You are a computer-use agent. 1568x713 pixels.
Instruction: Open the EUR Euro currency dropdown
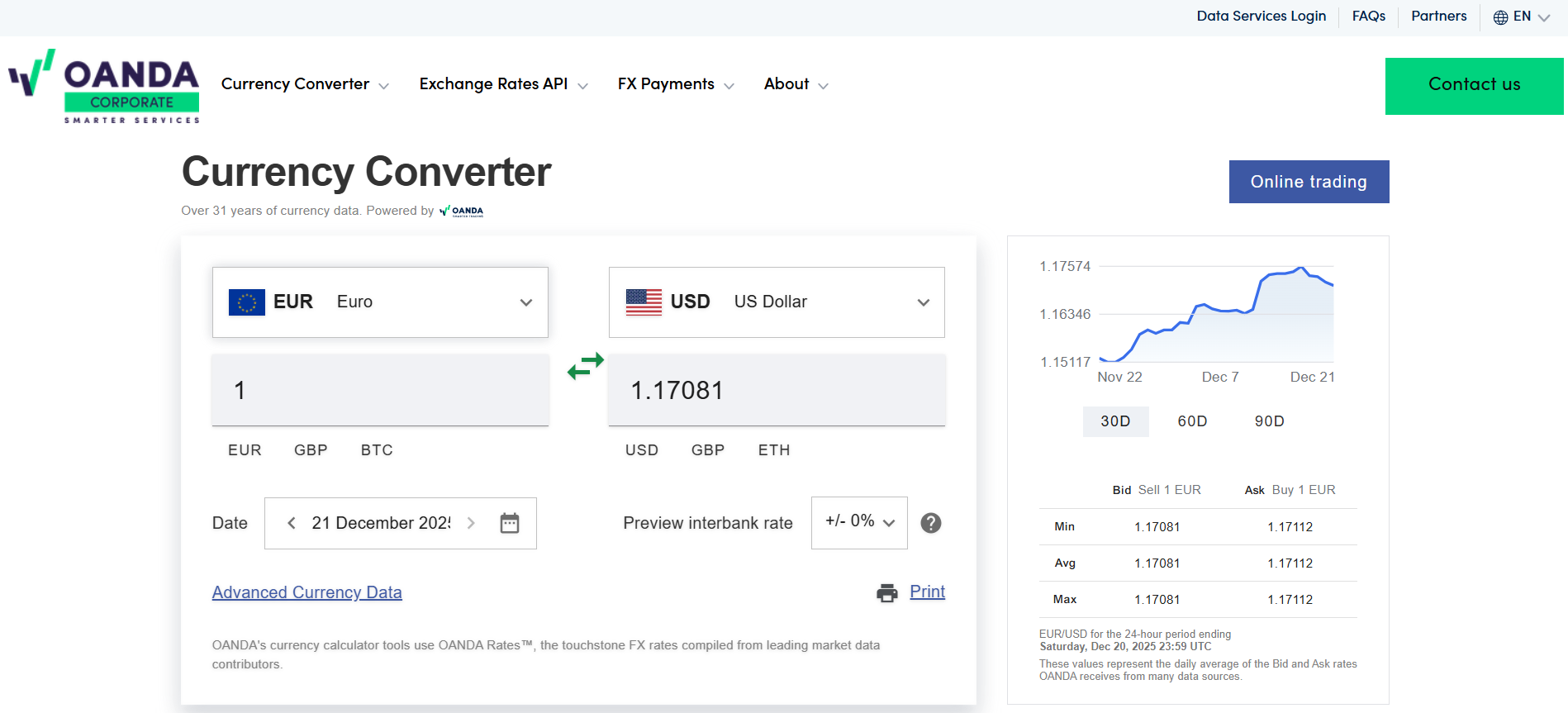[x=380, y=302]
